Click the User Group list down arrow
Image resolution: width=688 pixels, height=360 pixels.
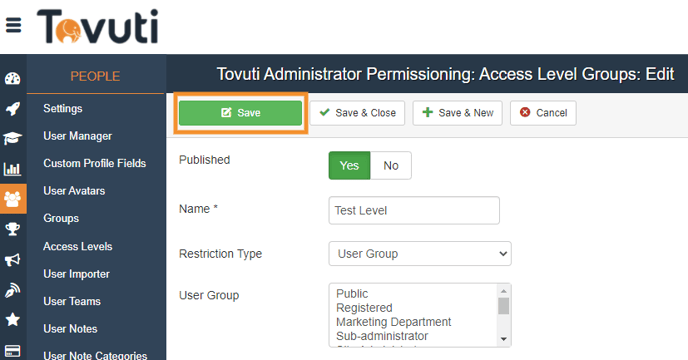coord(504,339)
